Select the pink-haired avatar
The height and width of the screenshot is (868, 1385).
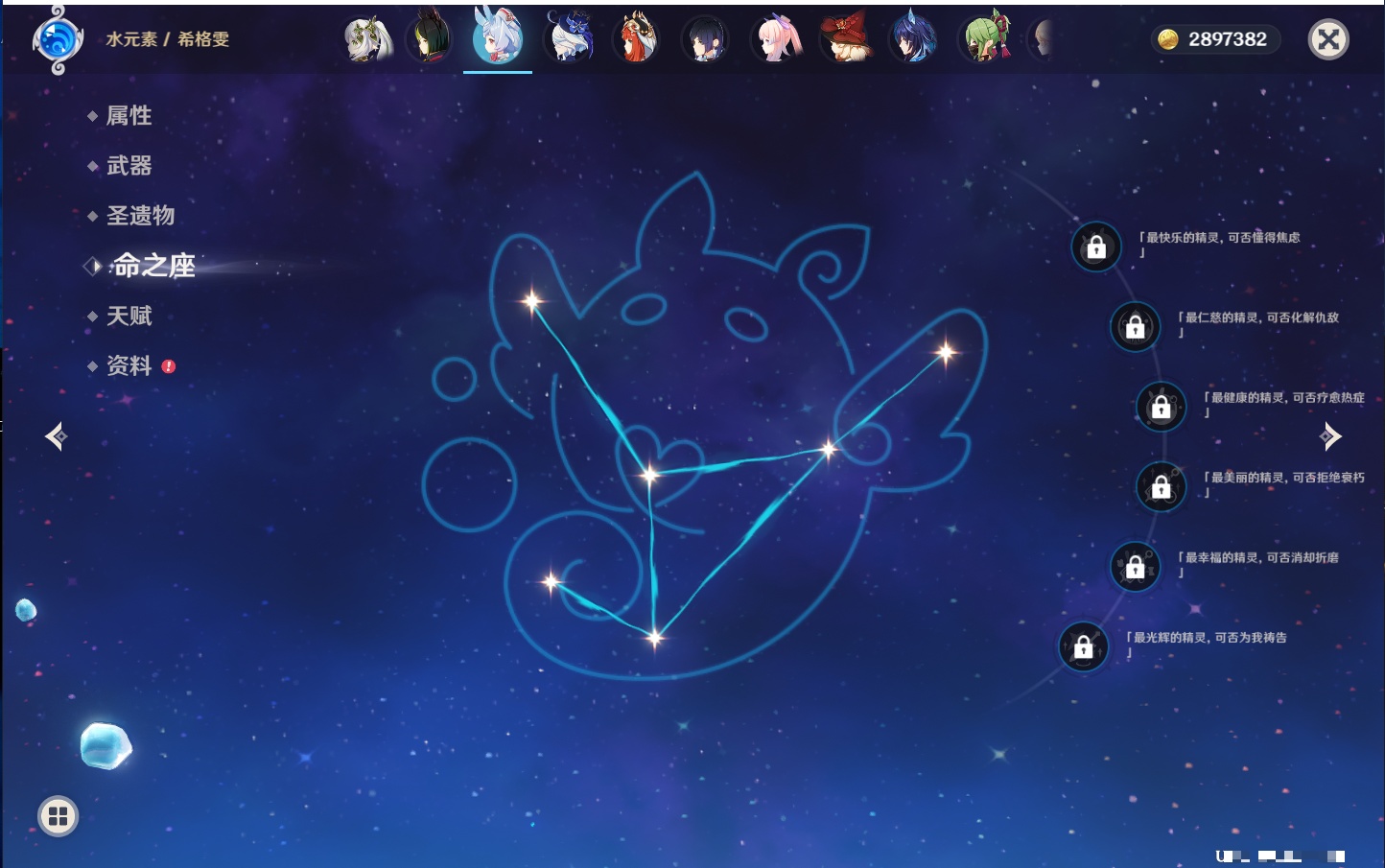coord(775,39)
